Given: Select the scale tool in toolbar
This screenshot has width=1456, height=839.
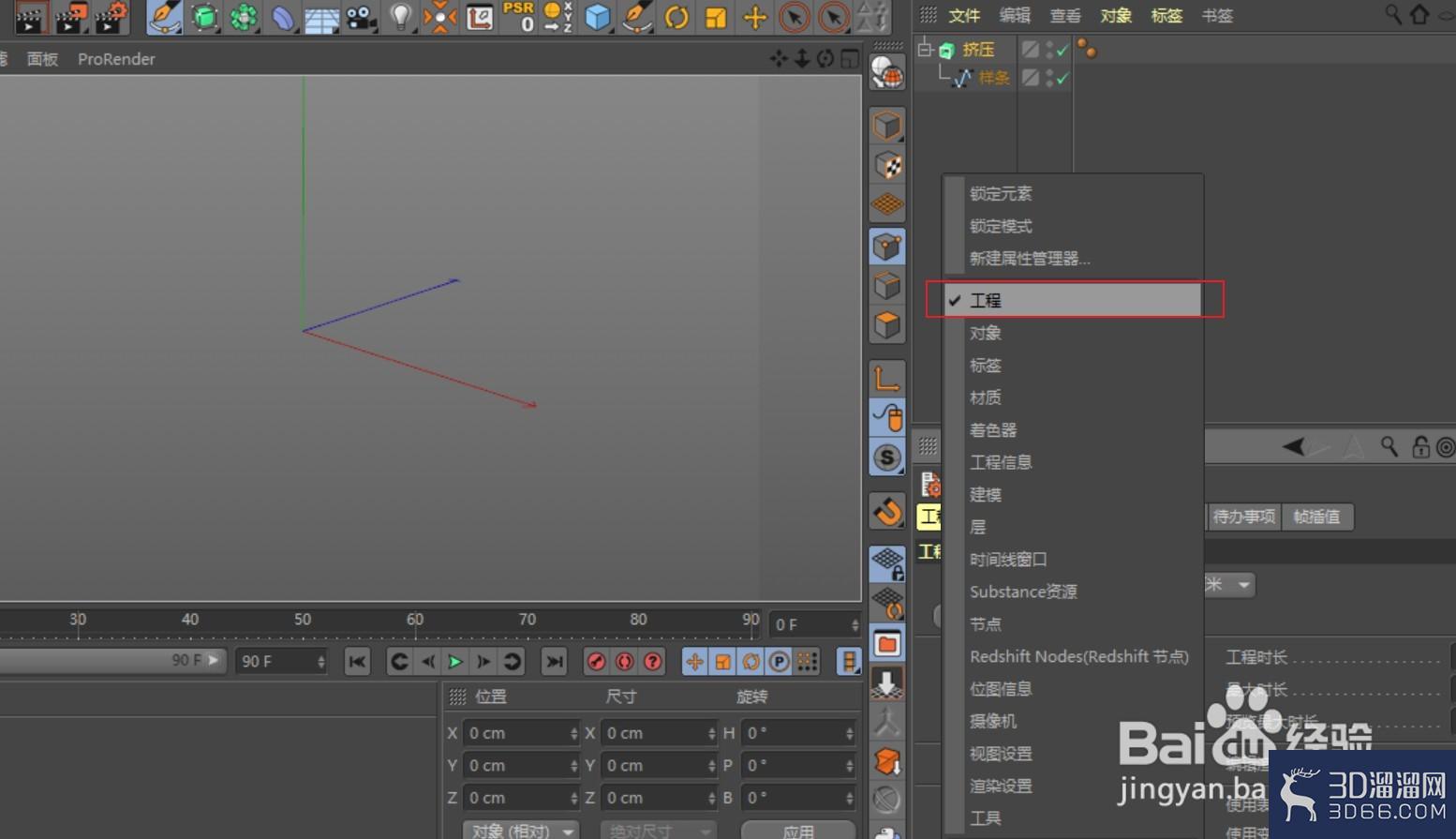Looking at the screenshot, I should pos(715,16).
